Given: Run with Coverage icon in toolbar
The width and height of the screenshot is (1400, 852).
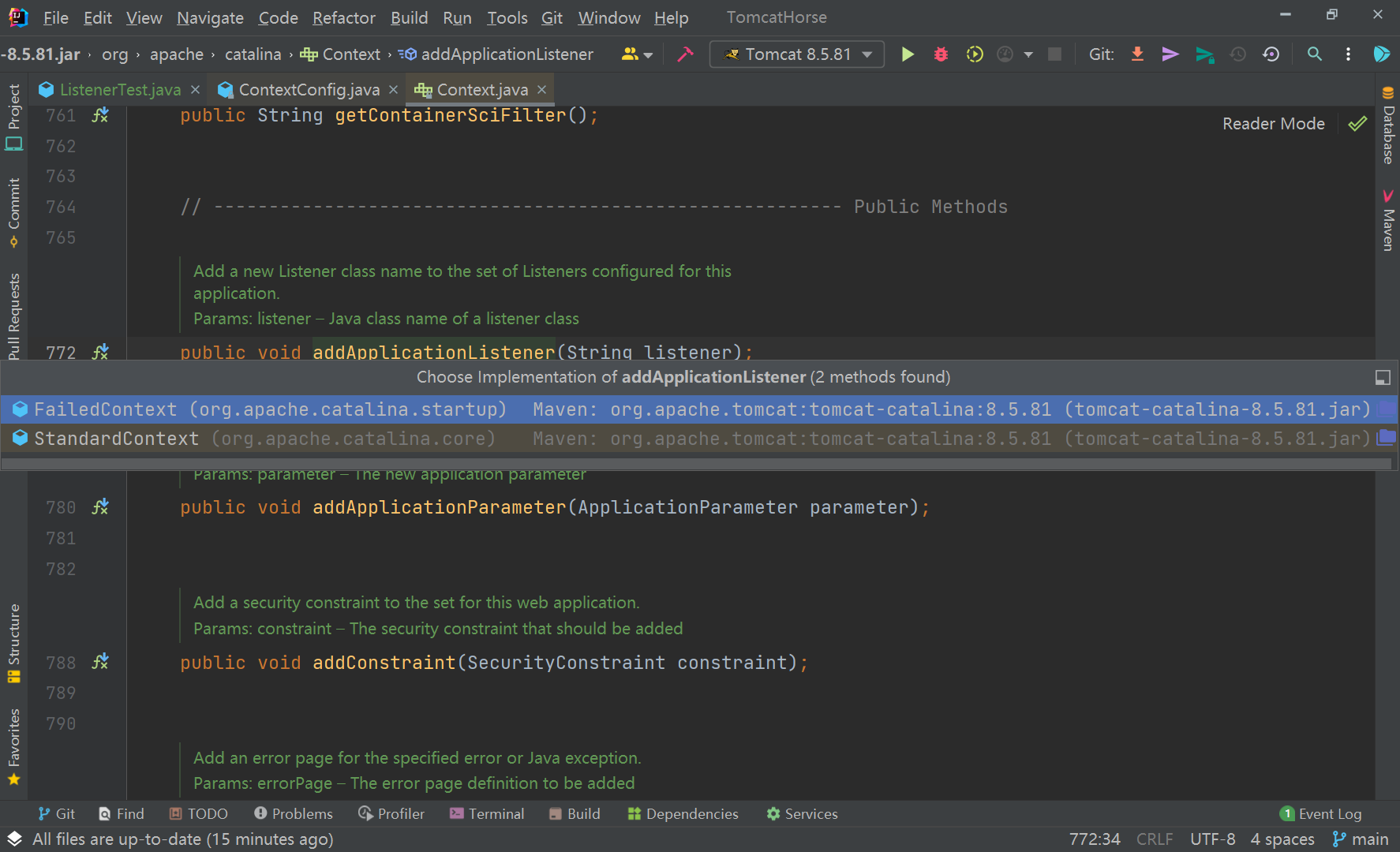Looking at the screenshot, I should pyautogui.click(x=975, y=54).
